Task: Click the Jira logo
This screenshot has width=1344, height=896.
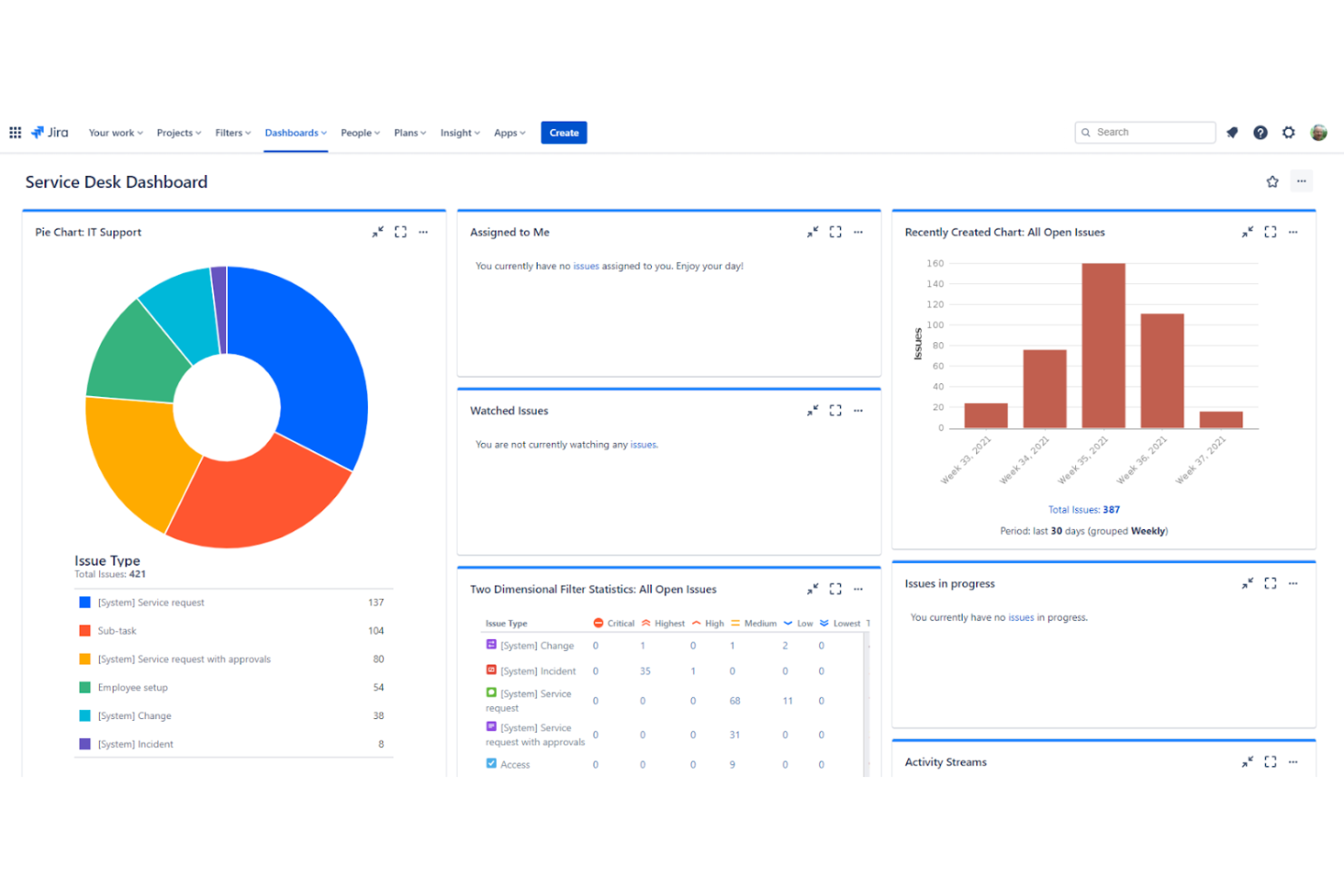Action: 50,132
